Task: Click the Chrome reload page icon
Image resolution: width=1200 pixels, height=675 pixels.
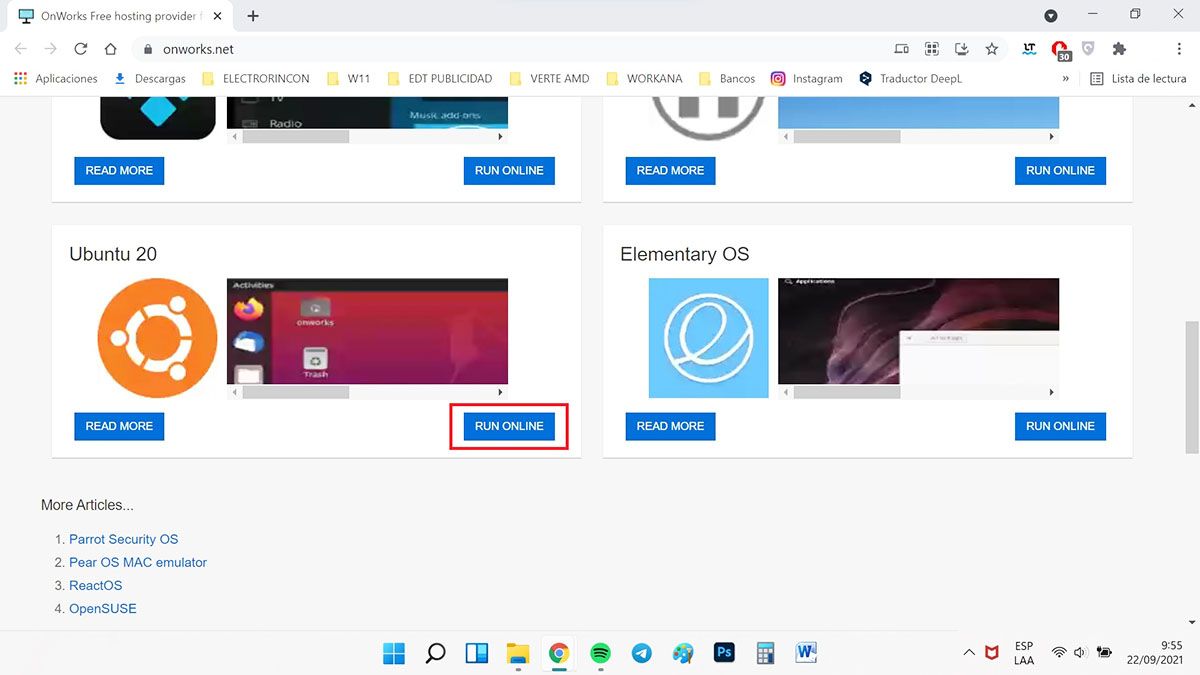Action: [81, 49]
